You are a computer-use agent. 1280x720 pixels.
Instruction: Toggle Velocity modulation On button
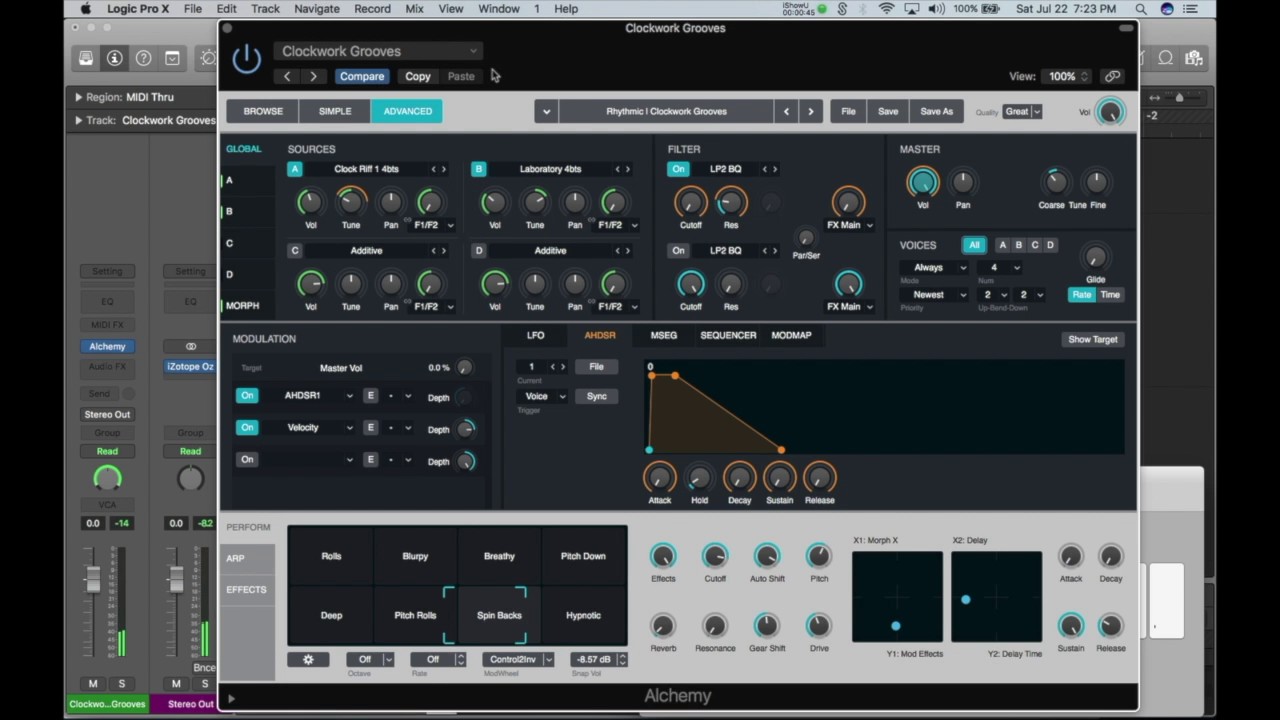pos(247,428)
